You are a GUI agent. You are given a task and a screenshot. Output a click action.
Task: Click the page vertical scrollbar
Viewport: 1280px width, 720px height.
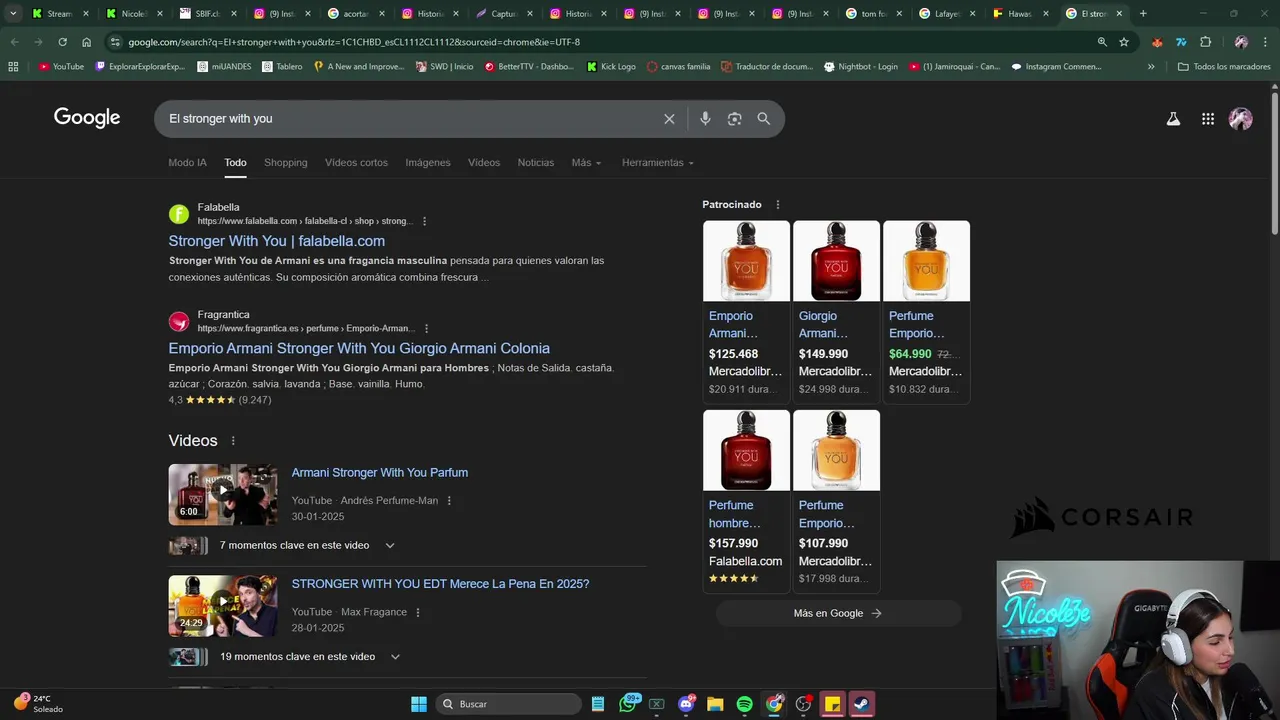(x=1274, y=165)
